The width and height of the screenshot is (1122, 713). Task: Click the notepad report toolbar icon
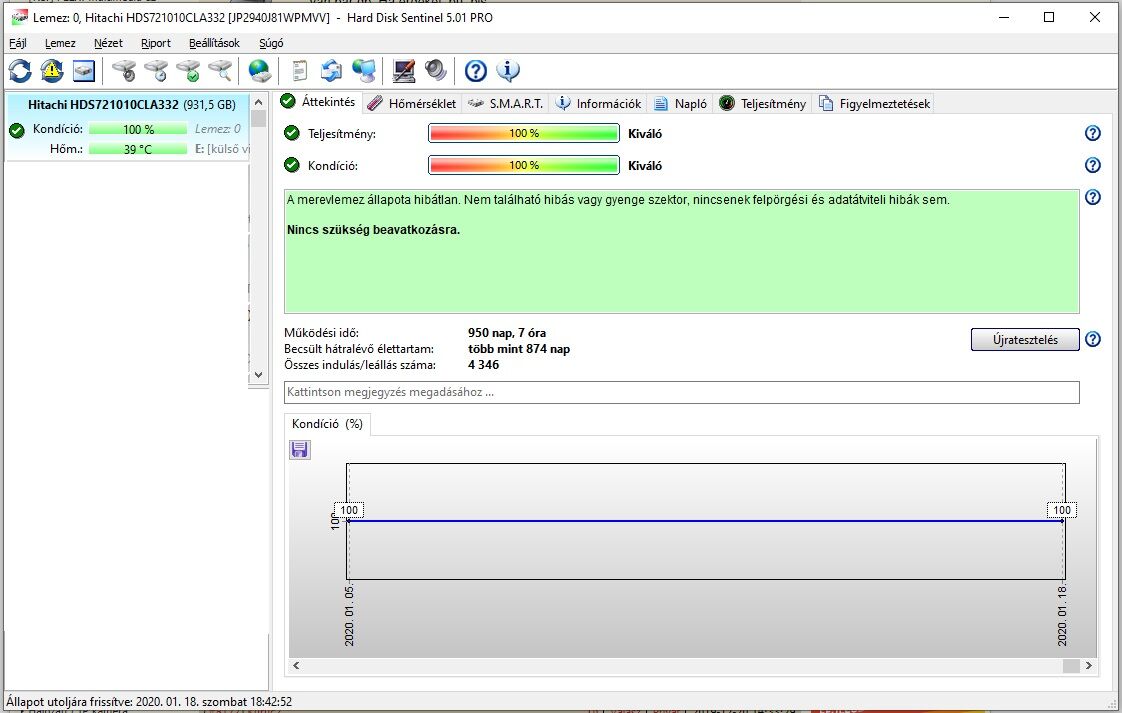300,70
